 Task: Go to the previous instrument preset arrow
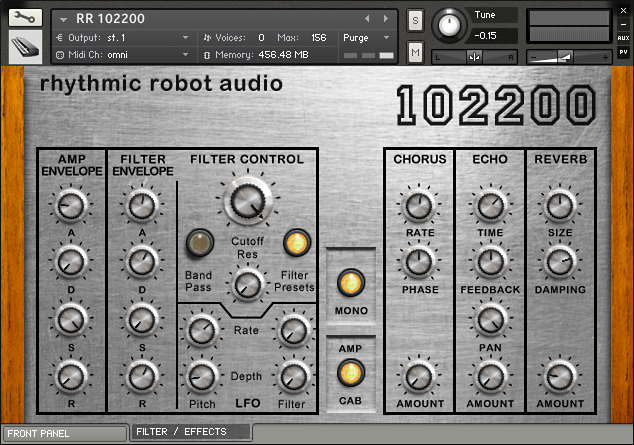[367, 19]
